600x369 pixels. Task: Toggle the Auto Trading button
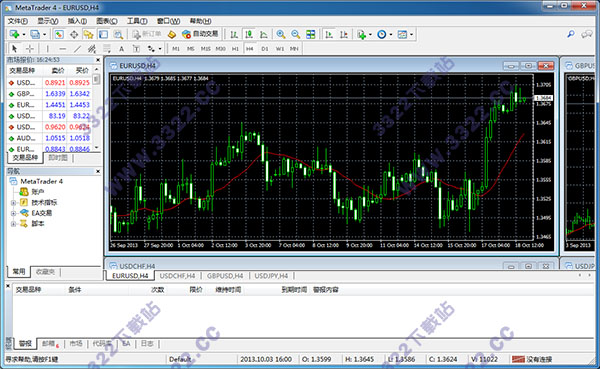click(200, 34)
